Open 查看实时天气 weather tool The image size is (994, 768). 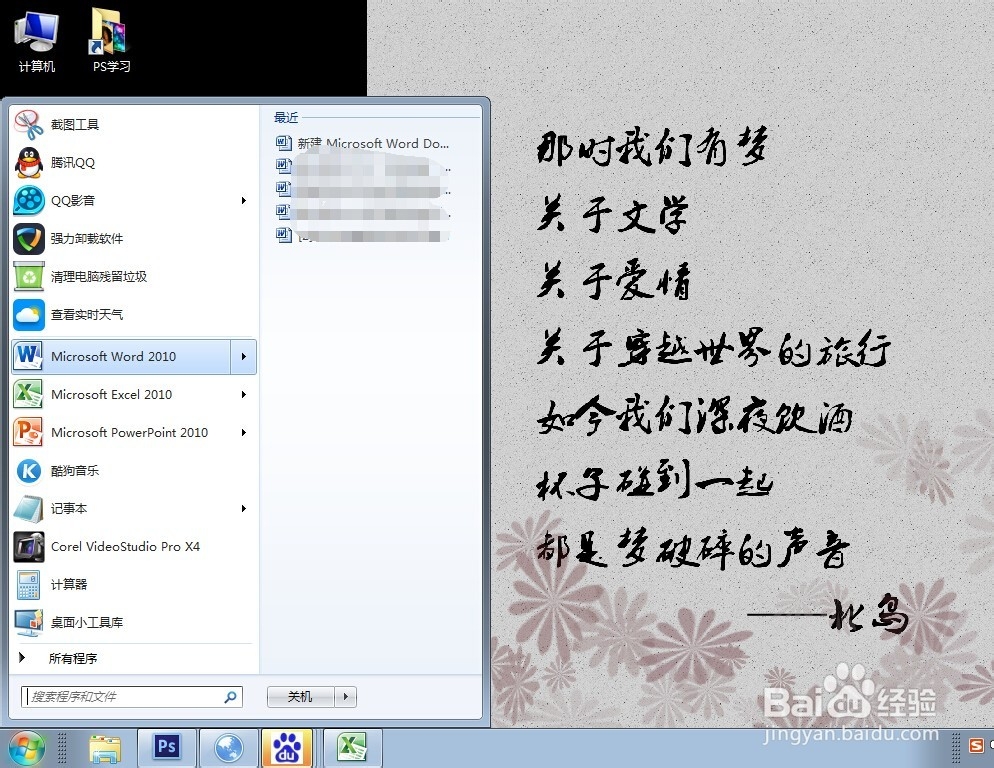click(84, 314)
